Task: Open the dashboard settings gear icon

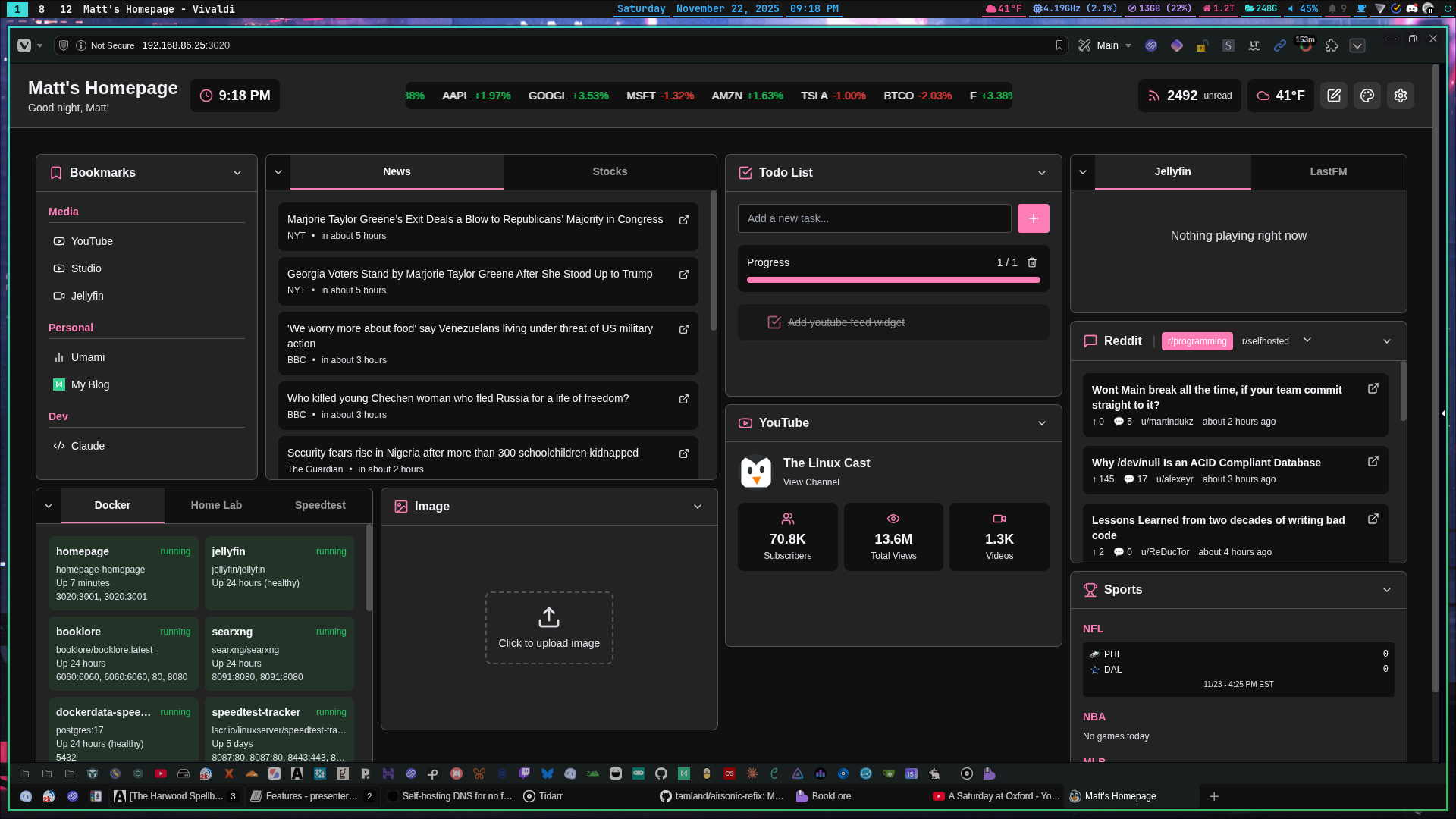Action: pyautogui.click(x=1401, y=96)
